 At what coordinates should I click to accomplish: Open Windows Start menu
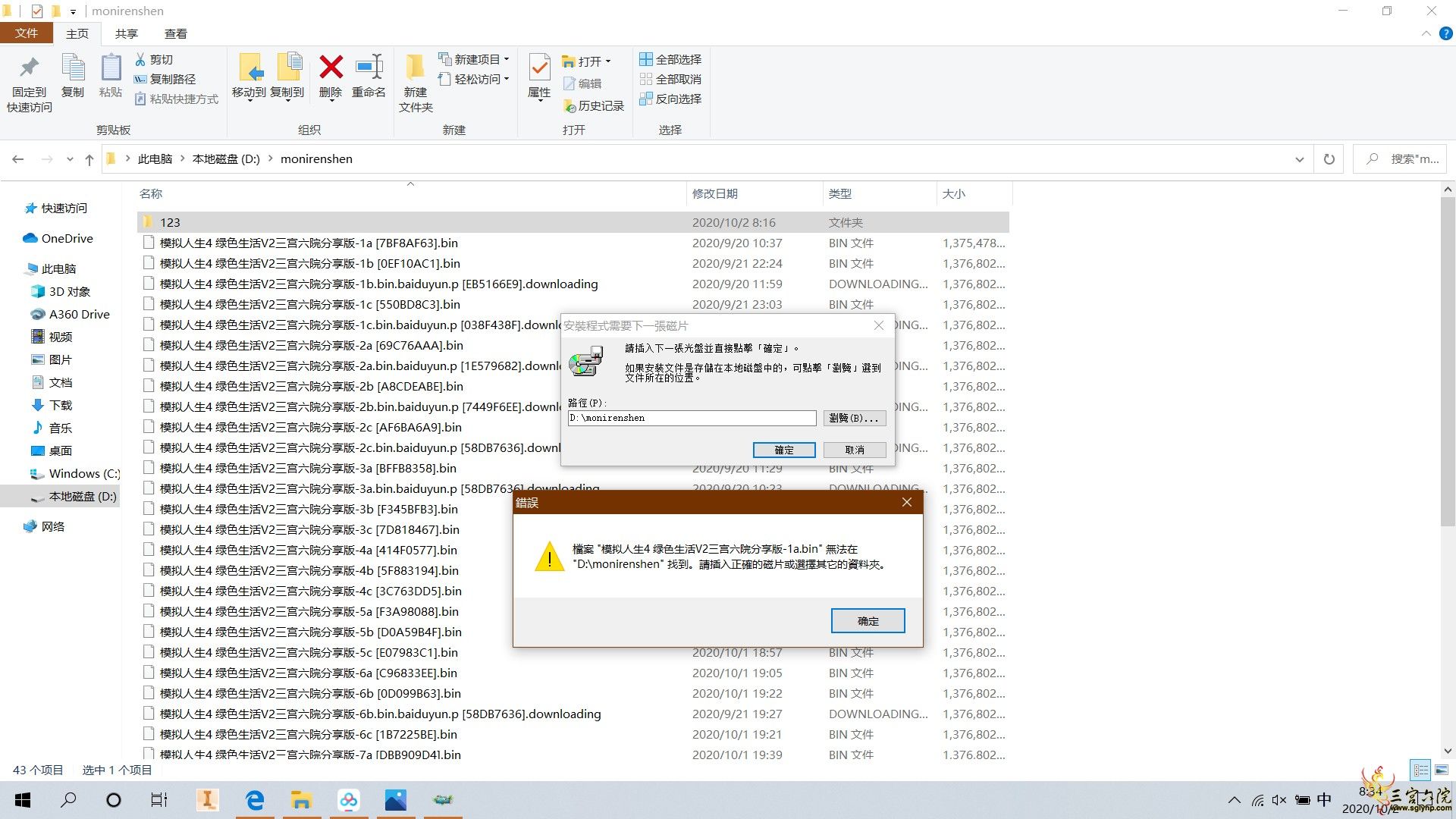[x=23, y=800]
